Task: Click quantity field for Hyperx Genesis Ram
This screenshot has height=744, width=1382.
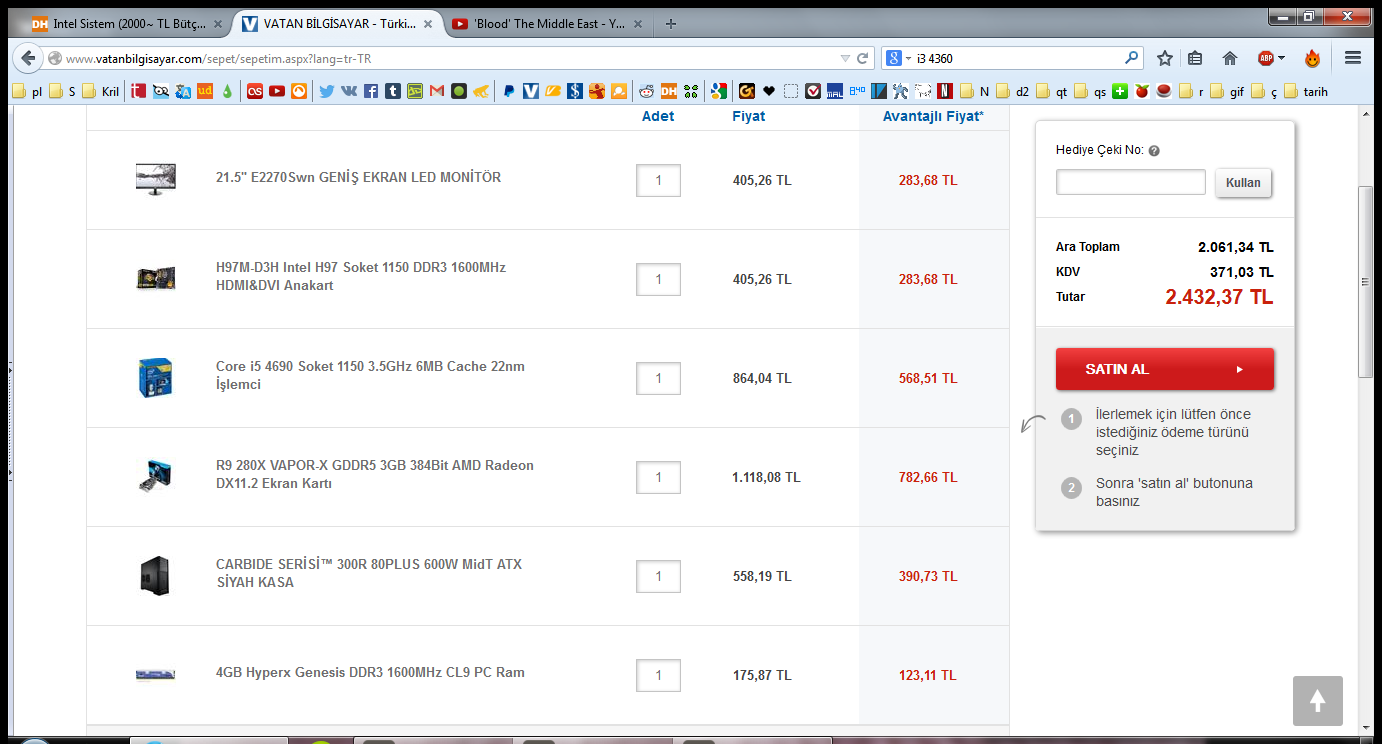Action: [x=658, y=676]
